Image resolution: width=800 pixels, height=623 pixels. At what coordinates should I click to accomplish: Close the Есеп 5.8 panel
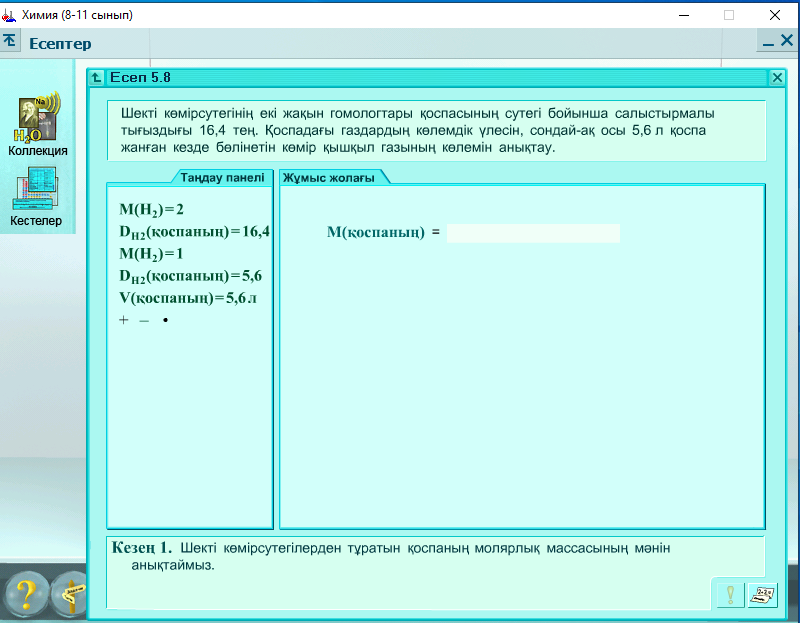pos(777,78)
